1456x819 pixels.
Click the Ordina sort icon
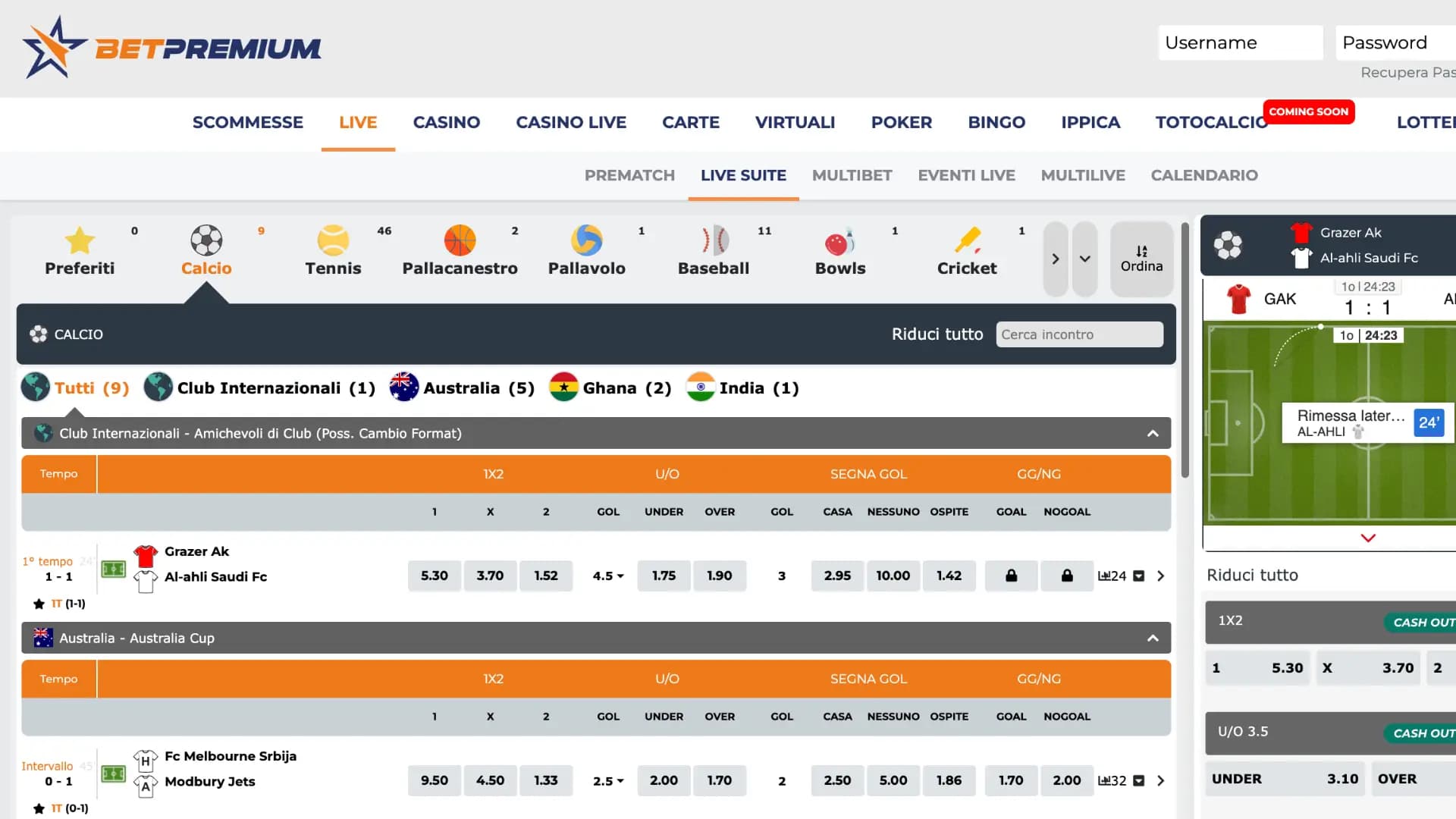[1141, 258]
